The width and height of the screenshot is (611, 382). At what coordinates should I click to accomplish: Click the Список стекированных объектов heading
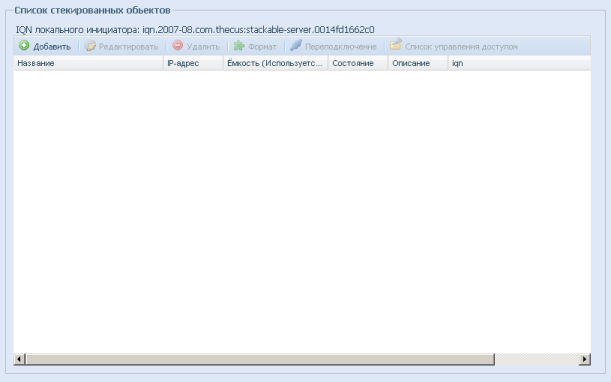(92, 10)
